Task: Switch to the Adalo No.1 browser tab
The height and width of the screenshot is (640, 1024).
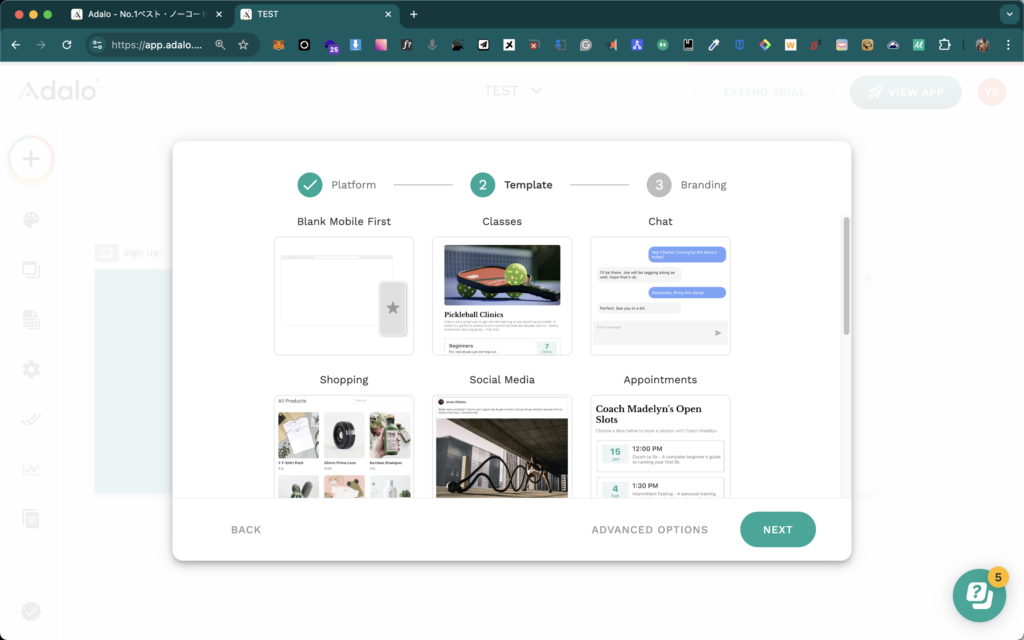Action: pos(147,14)
